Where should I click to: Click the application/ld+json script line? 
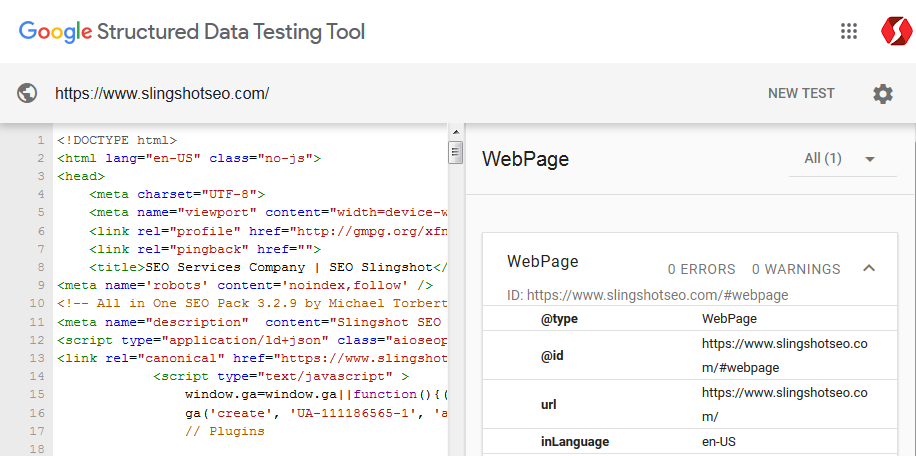click(x=252, y=340)
